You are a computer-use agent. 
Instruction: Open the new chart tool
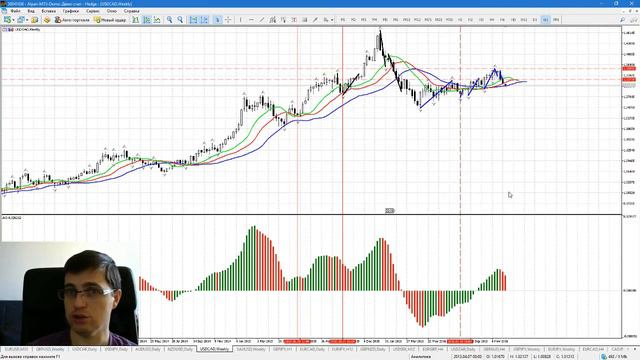[7, 20]
